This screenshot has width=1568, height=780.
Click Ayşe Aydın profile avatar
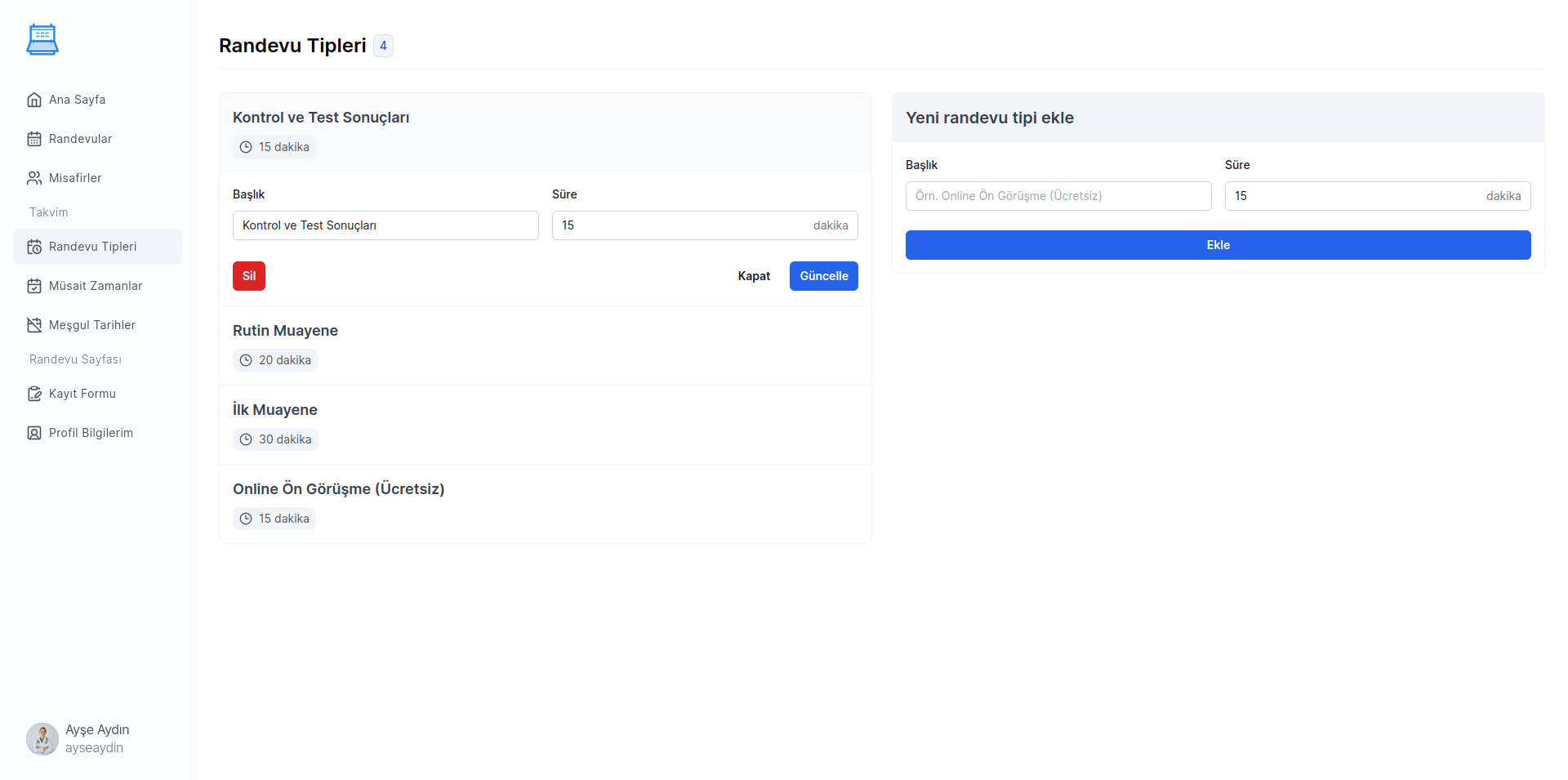coord(42,739)
